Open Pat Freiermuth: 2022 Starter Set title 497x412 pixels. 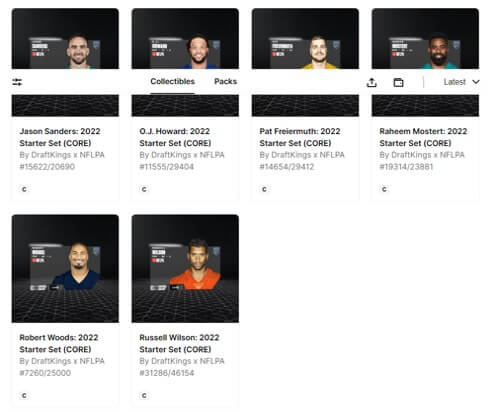tap(300, 137)
